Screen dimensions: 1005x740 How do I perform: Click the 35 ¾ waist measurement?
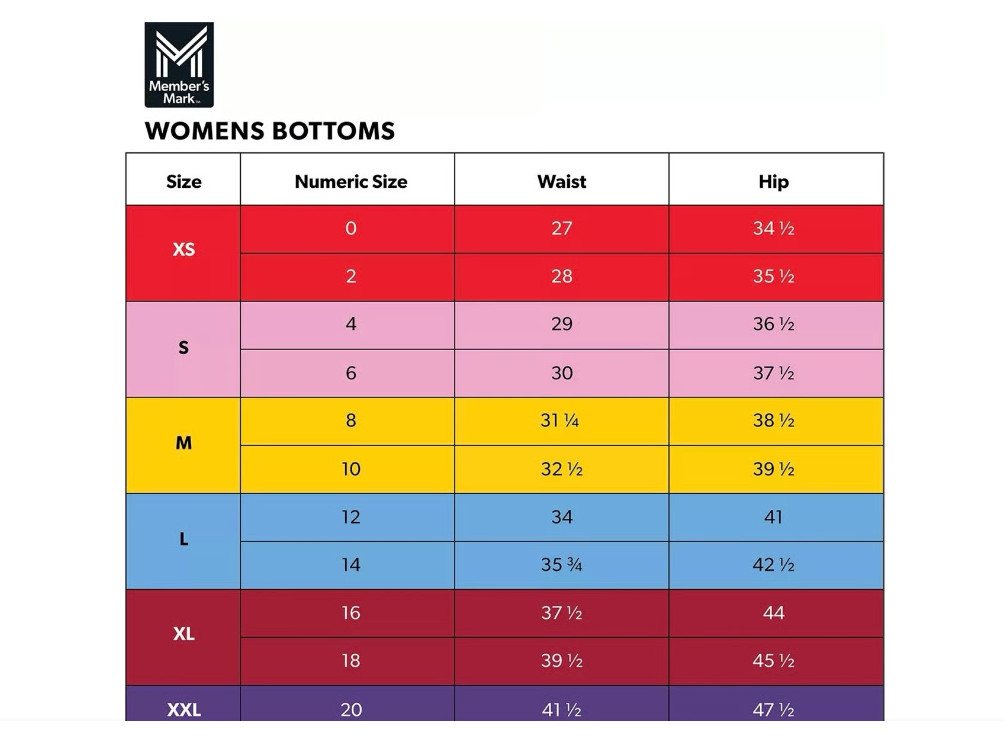(561, 565)
